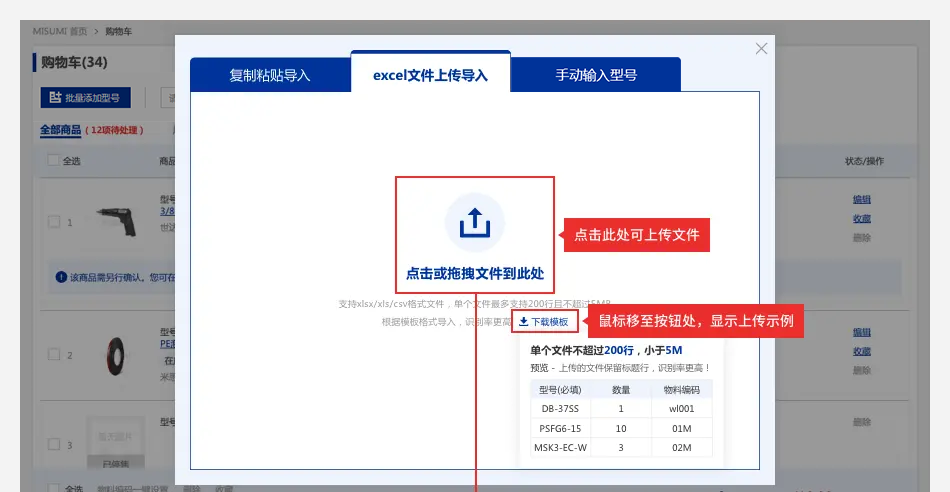Image resolution: width=950 pixels, height=492 pixels.
Task: Click 收藏 link for first cart item
Action: (861, 218)
